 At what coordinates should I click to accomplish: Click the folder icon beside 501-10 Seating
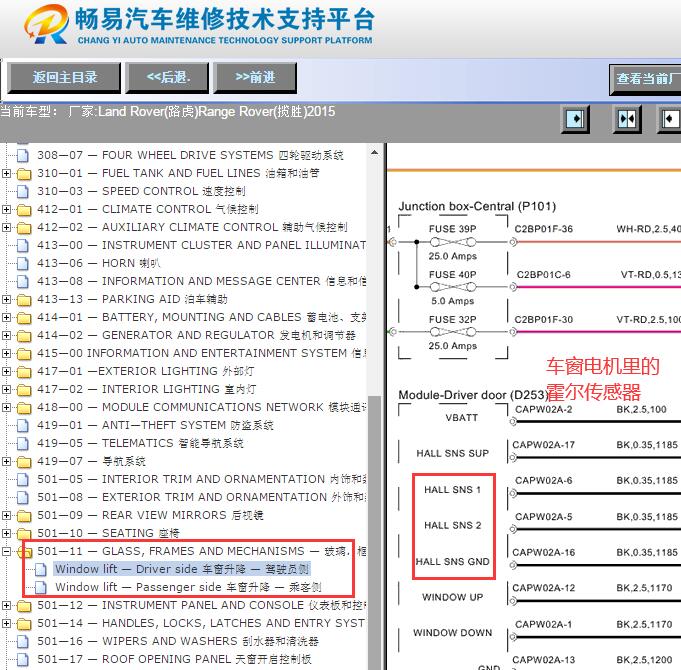(24, 534)
